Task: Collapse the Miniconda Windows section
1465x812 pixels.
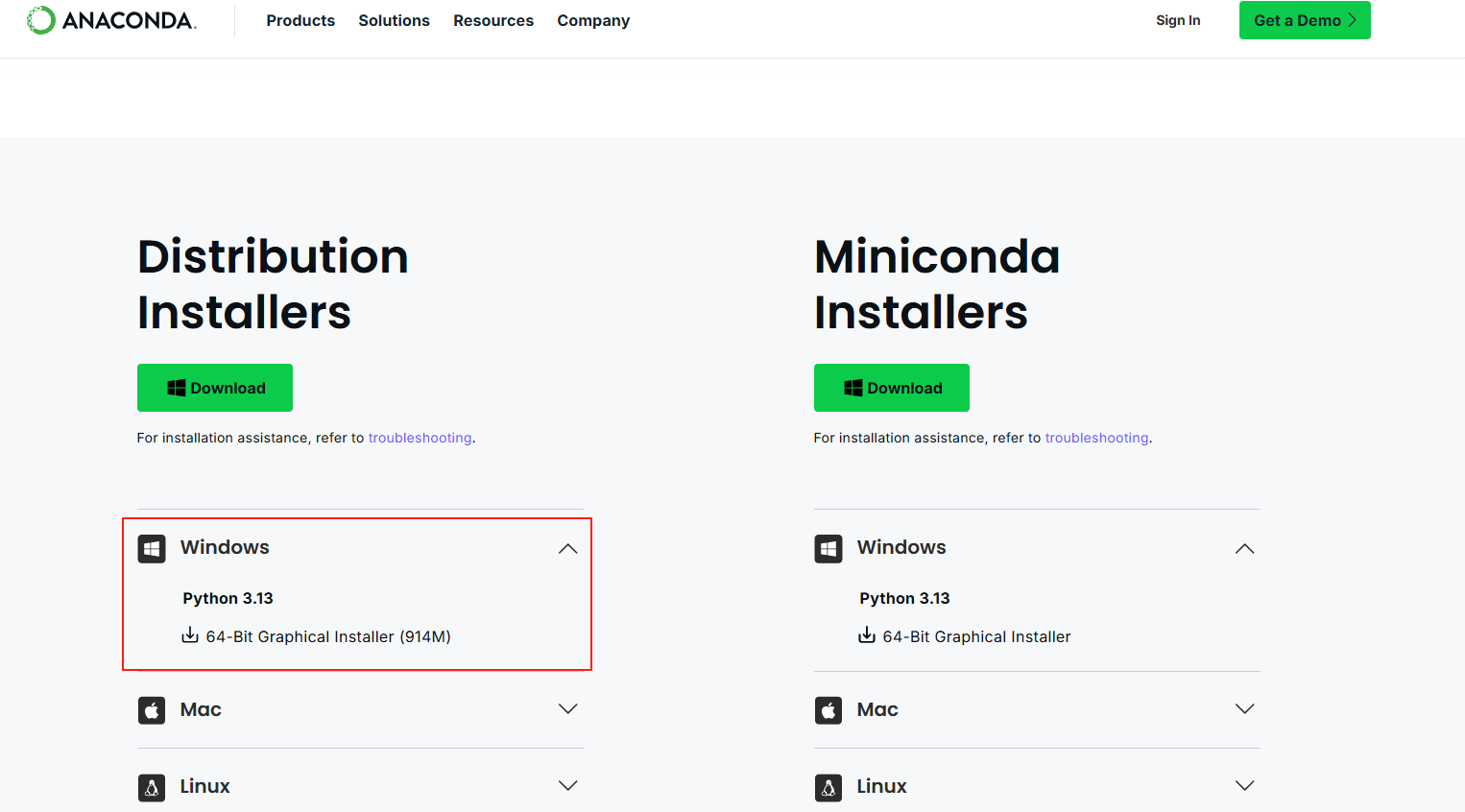Action: pyautogui.click(x=1245, y=549)
